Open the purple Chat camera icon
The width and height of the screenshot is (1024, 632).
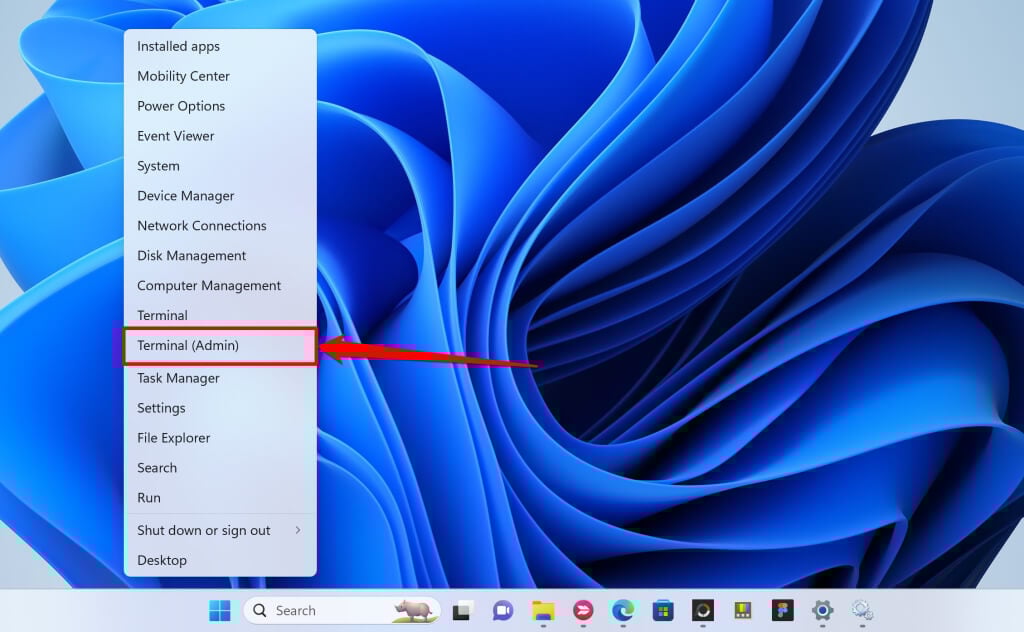(503, 610)
